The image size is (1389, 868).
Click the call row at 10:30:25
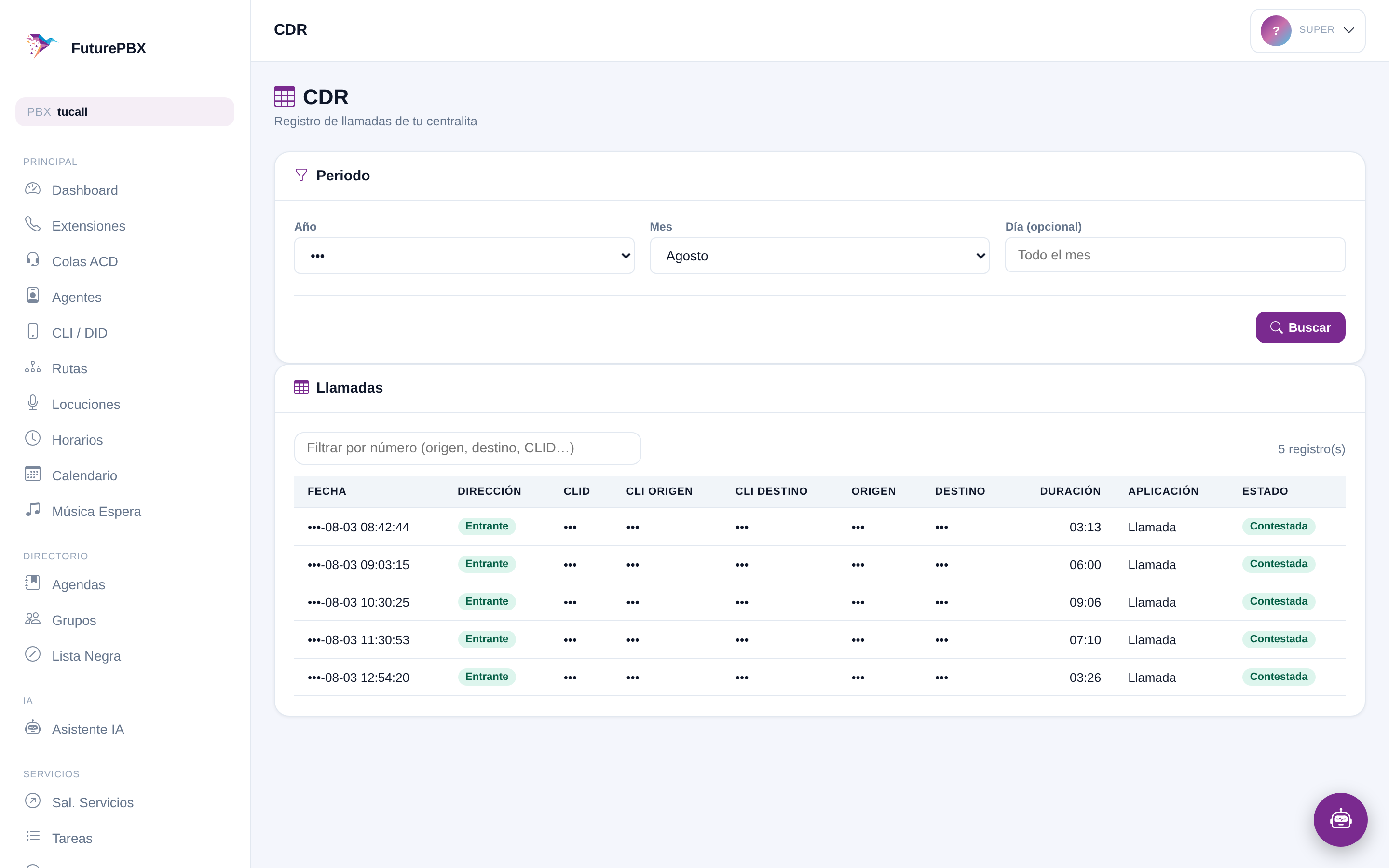819,602
